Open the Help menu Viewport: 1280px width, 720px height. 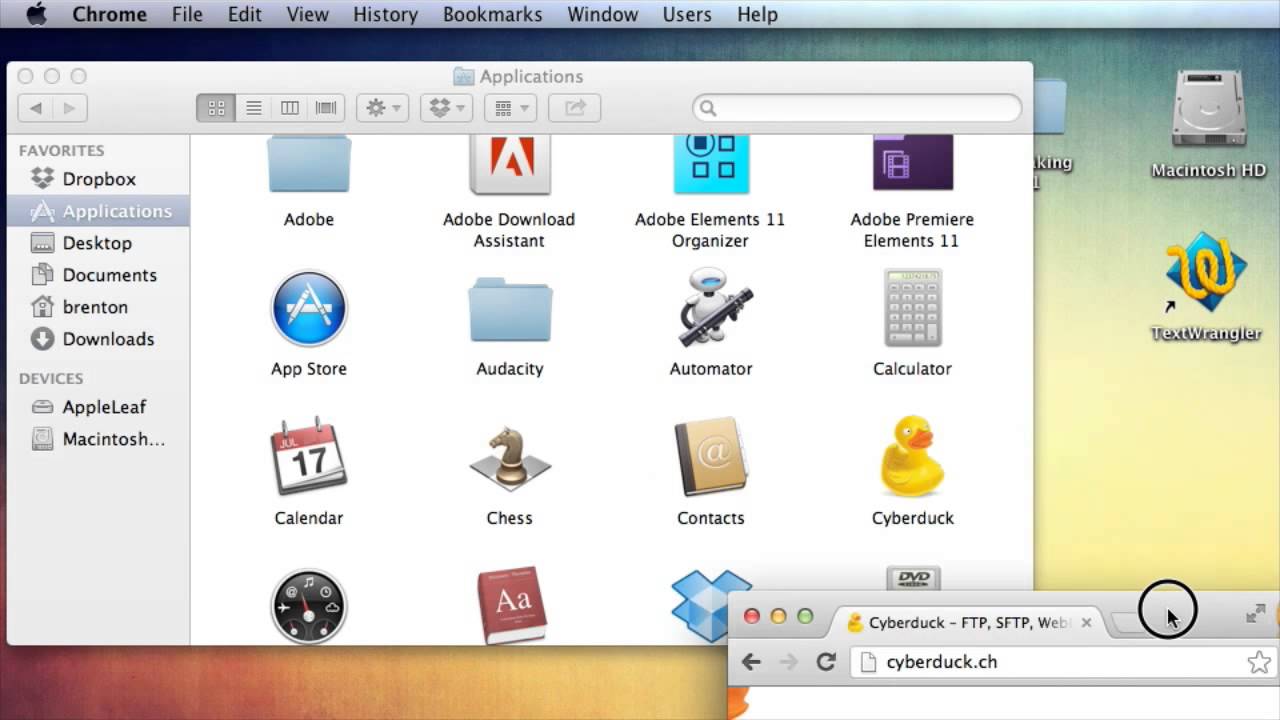pyautogui.click(x=757, y=14)
